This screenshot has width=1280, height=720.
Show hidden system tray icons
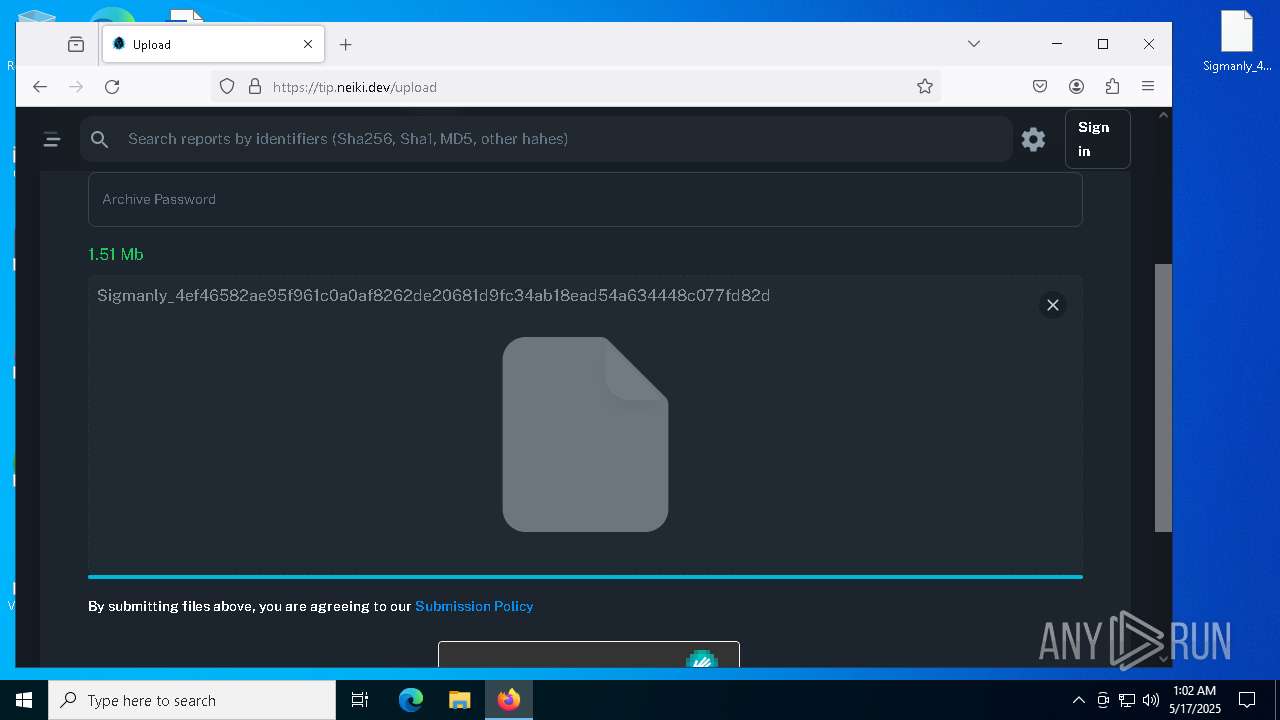[x=1078, y=700]
